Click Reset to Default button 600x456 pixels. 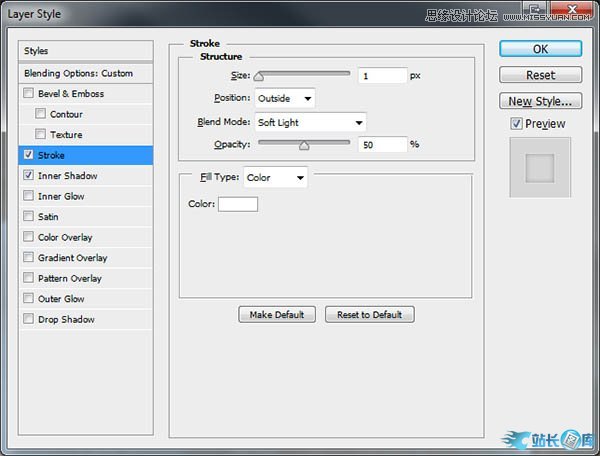tap(369, 314)
